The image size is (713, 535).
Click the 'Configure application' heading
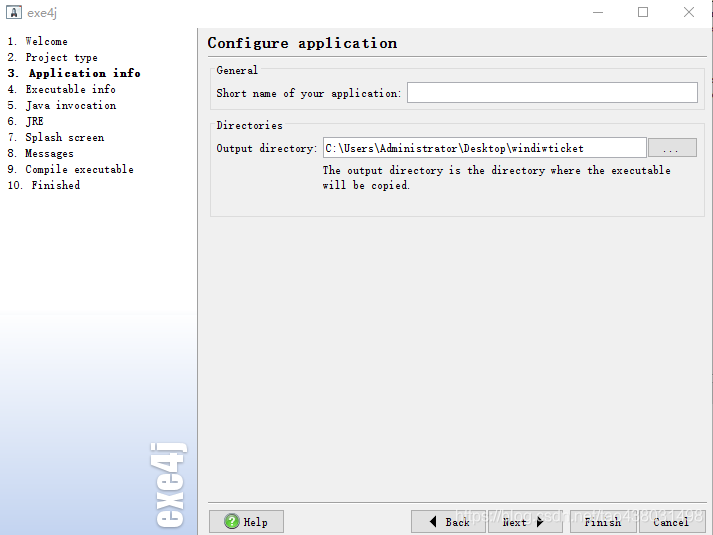tap(302, 43)
